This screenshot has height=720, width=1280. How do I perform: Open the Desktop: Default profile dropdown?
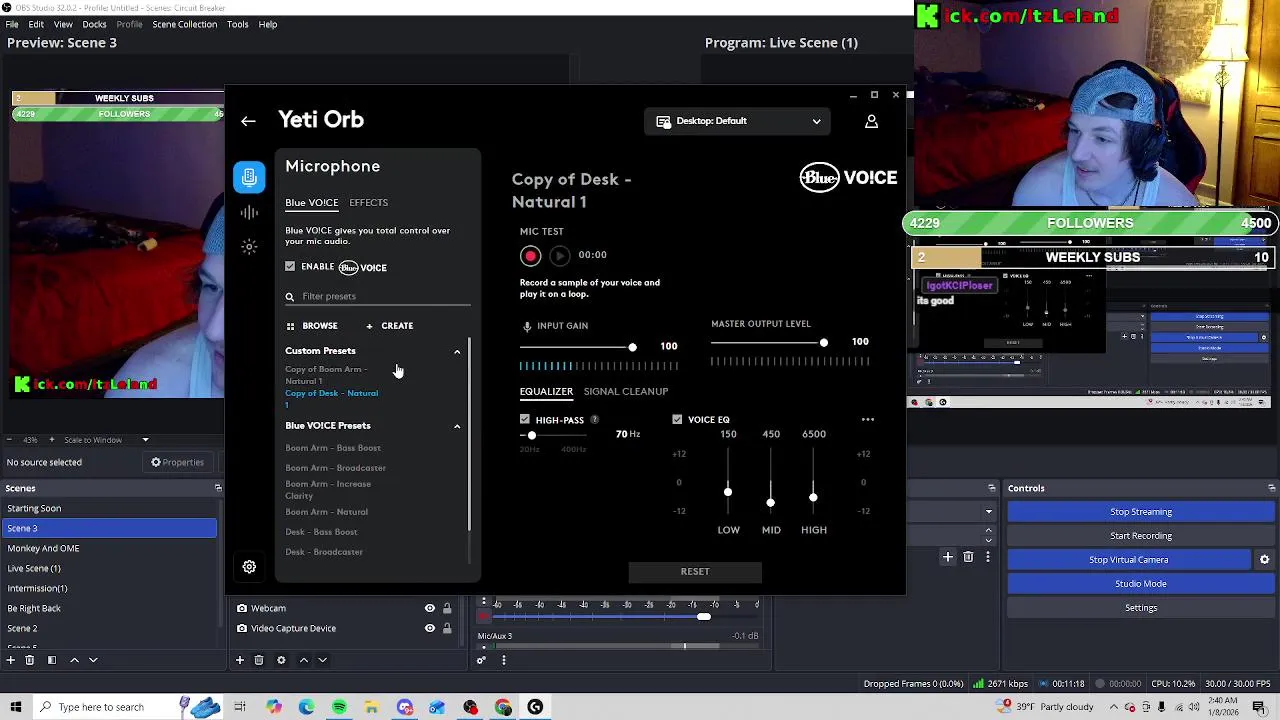738,121
